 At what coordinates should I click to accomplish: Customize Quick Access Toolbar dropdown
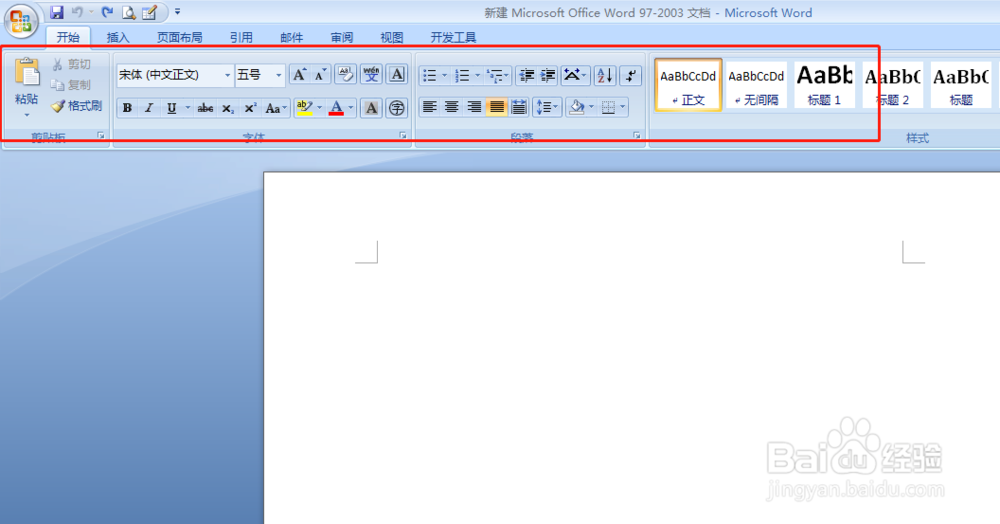click(177, 12)
